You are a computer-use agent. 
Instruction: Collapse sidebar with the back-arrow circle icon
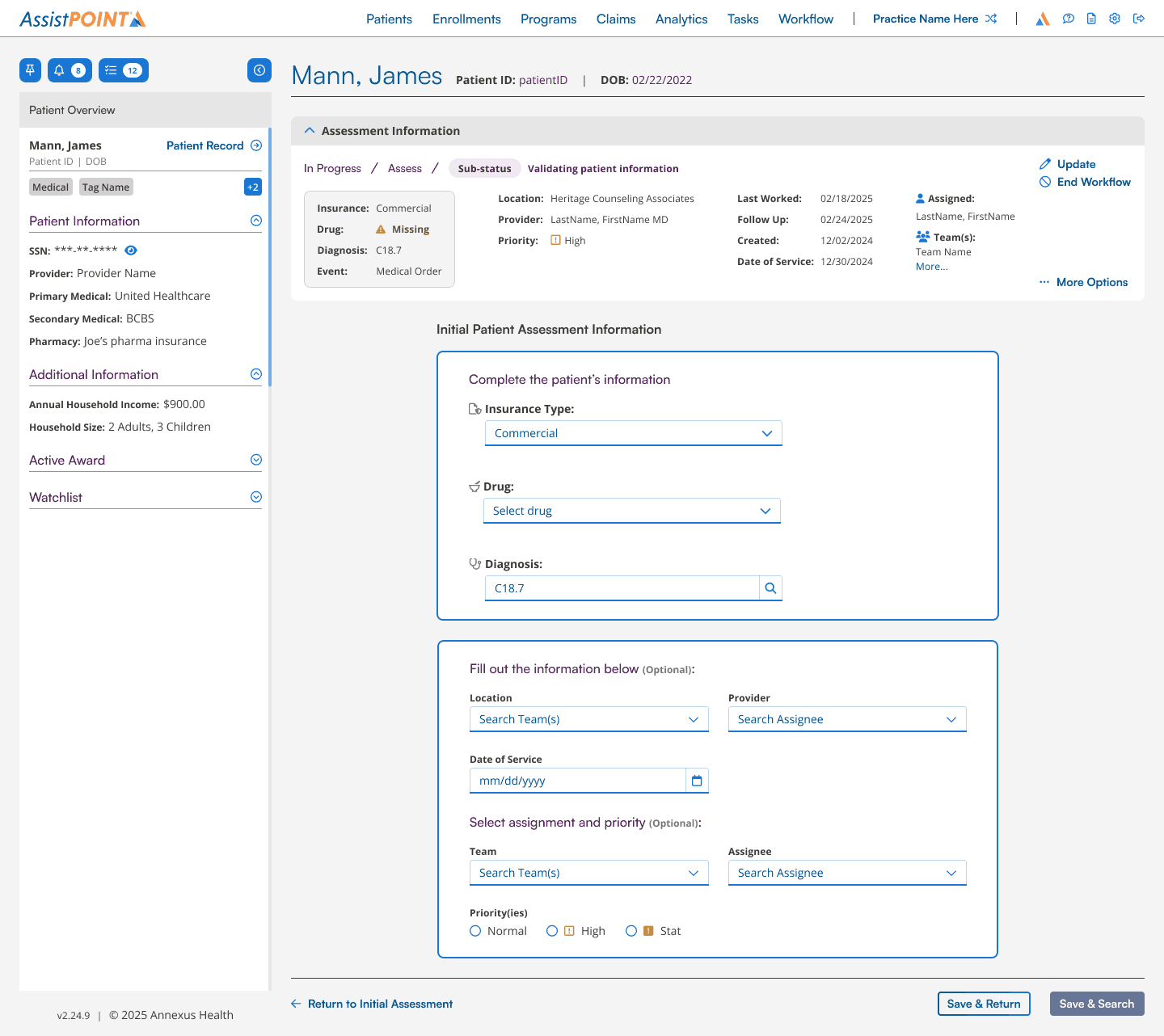259,70
